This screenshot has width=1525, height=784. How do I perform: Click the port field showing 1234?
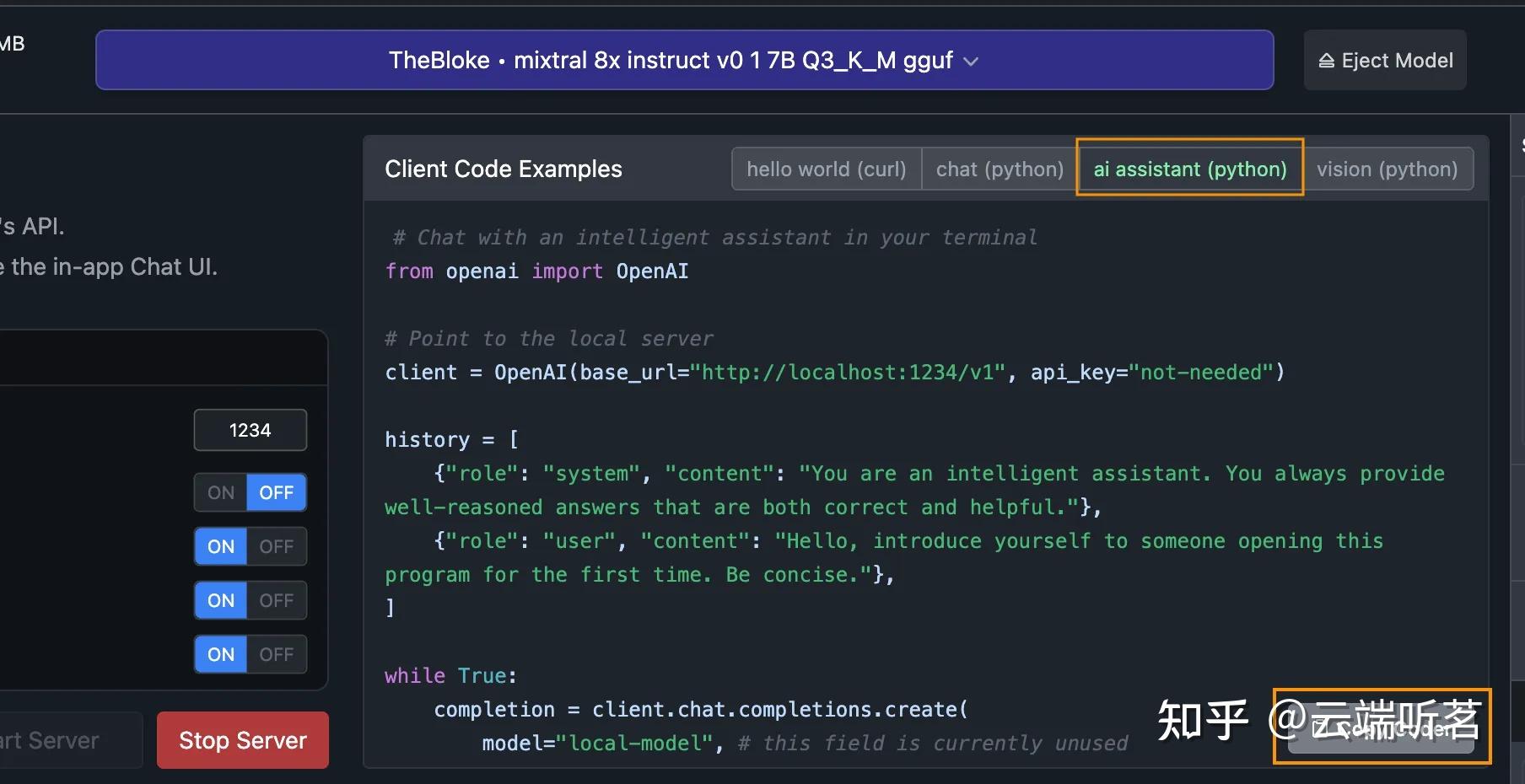click(251, 430)
